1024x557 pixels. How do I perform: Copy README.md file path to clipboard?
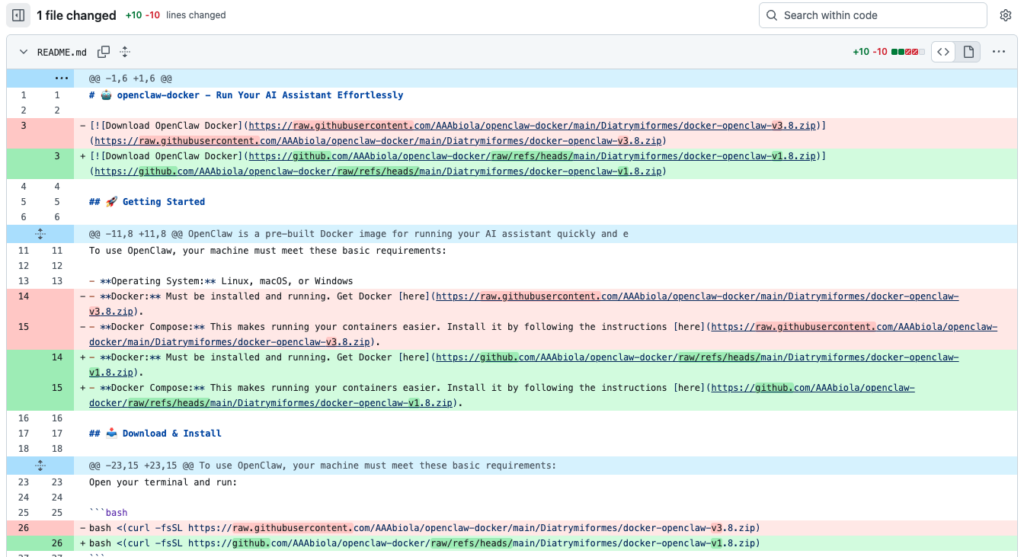104,52
